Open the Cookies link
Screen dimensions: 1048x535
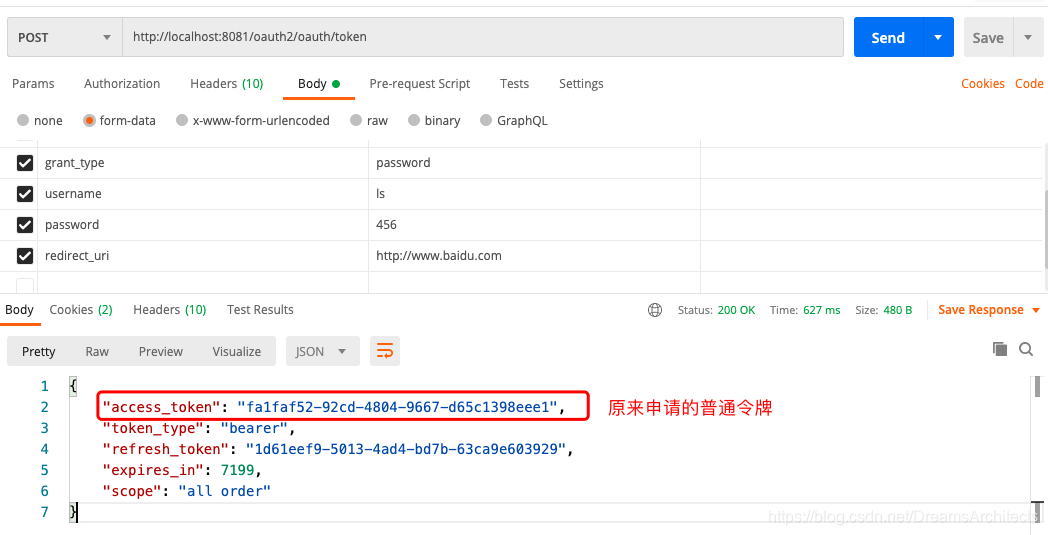click(982, 84)
